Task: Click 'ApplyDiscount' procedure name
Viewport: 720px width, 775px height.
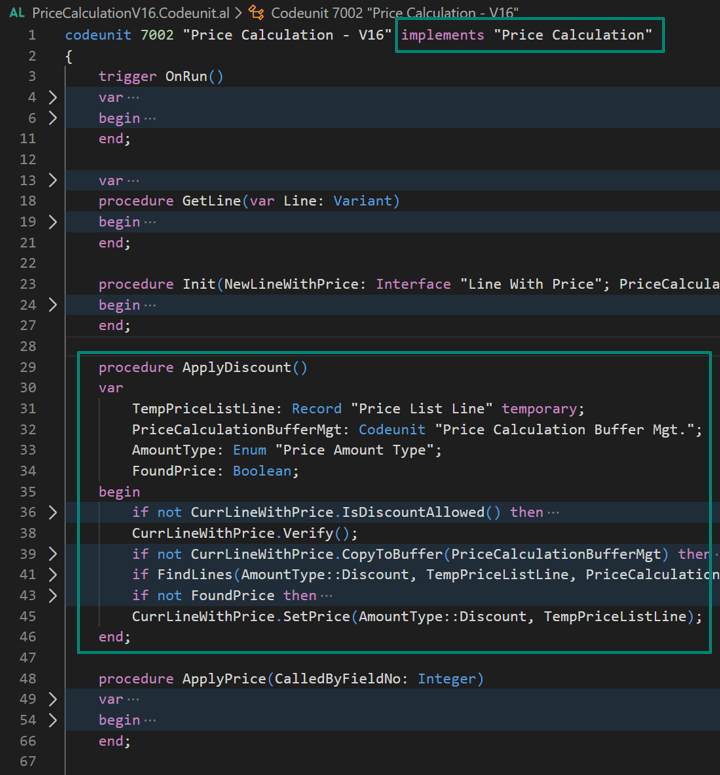Action: click(237, 367)
